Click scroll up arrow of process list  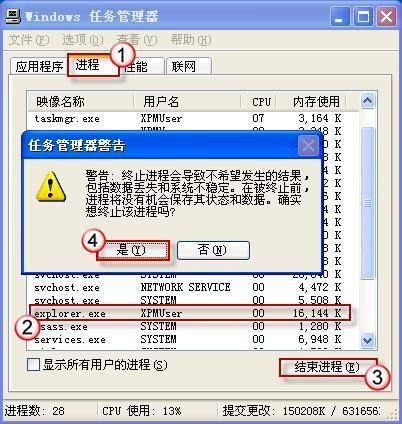pos(368,101)
